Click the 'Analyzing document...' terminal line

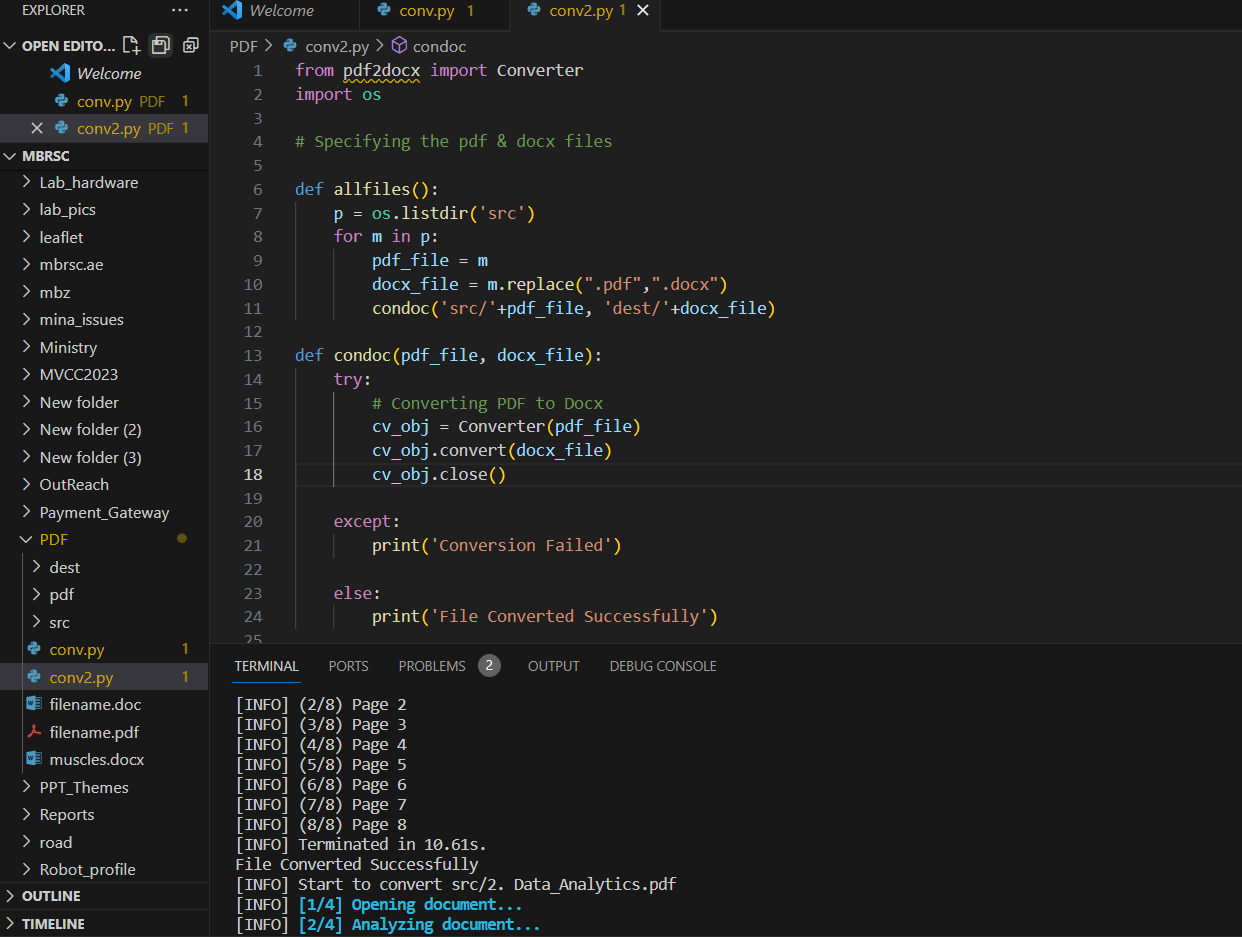point(388,925)
